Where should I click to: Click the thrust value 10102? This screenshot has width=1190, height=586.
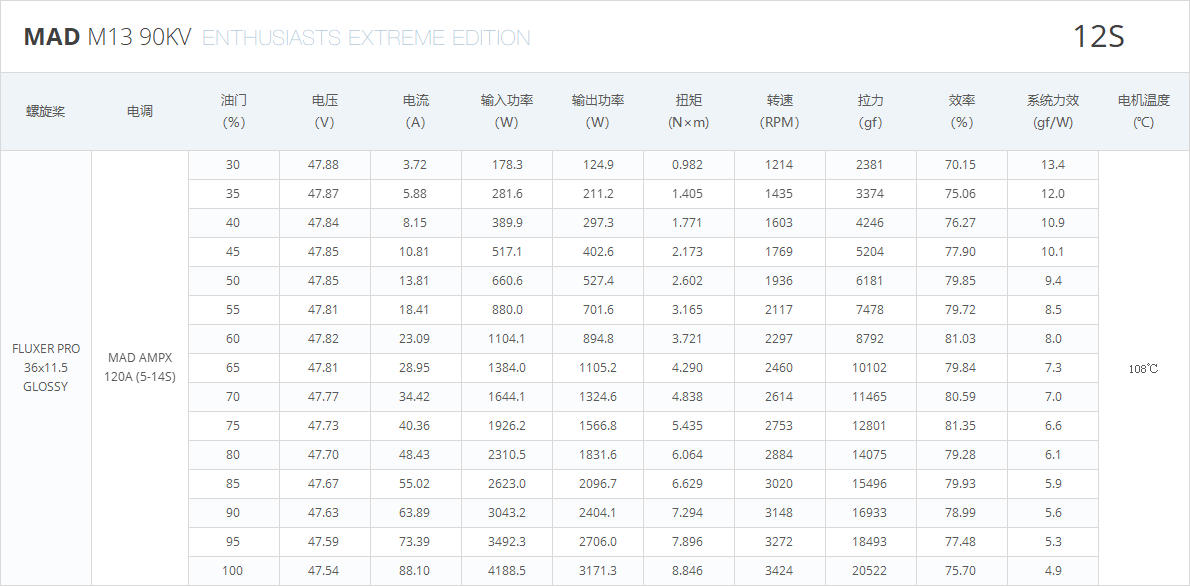coord(870,367)
